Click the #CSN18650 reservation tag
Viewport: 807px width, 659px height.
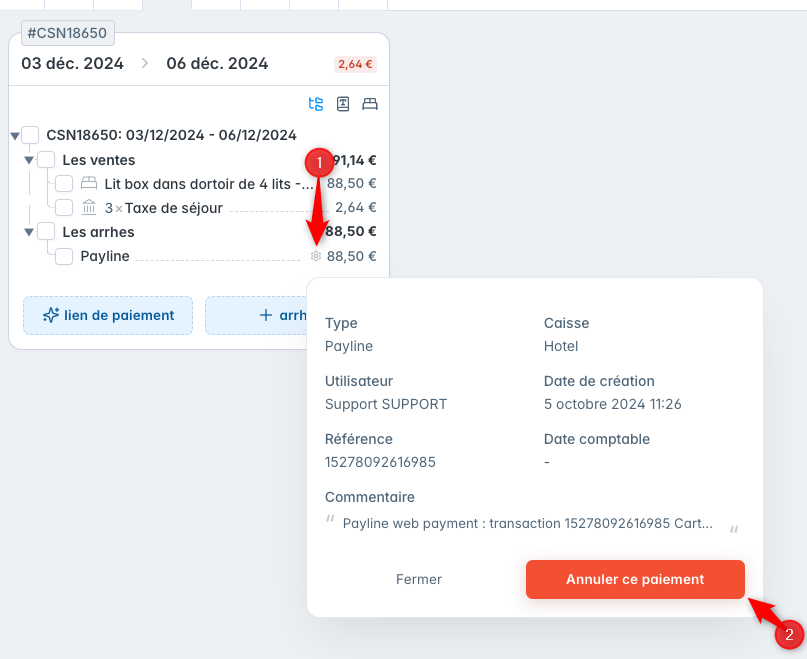(x=67, y=33)
